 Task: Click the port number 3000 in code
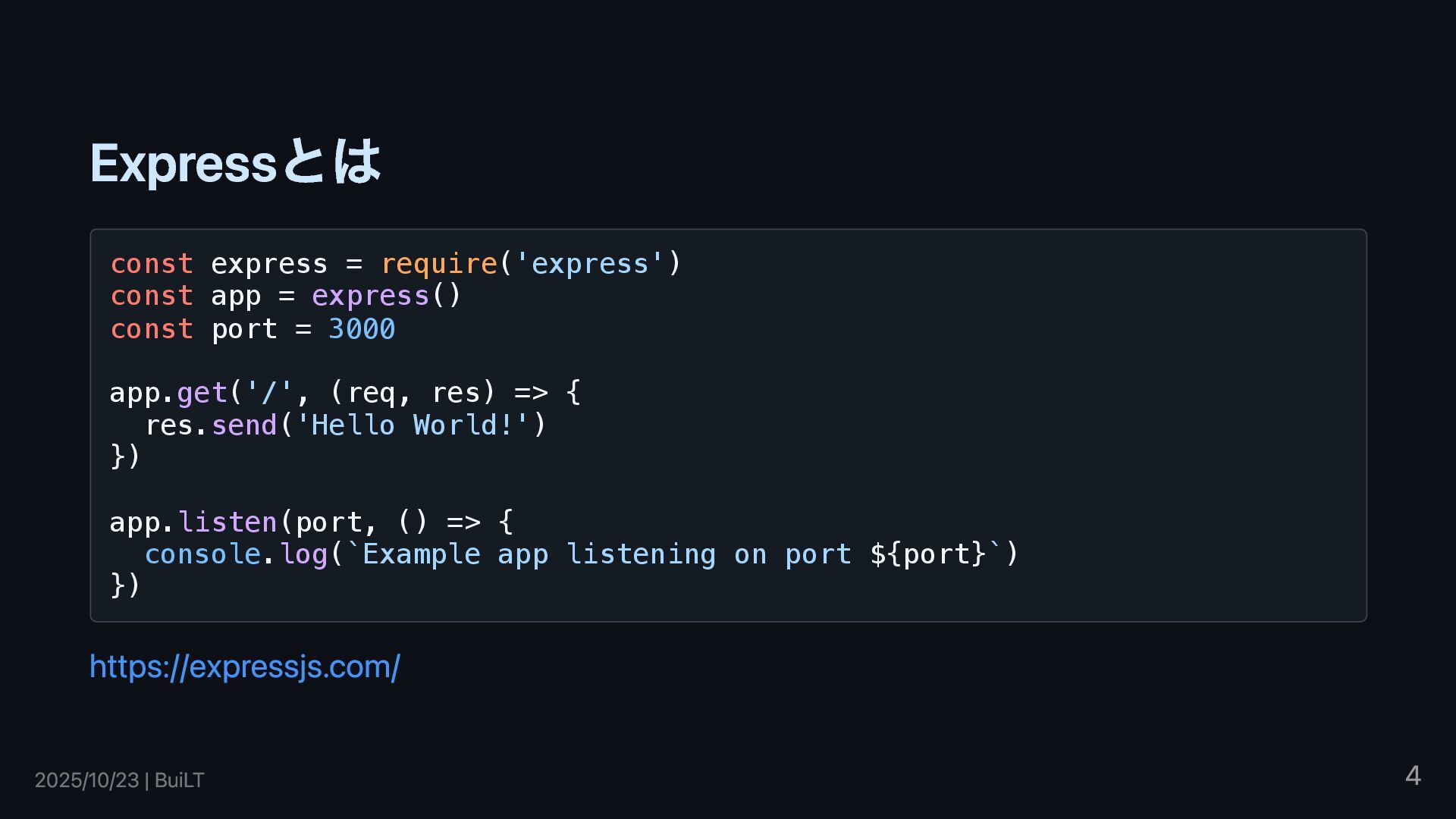[x=361, y=329]
